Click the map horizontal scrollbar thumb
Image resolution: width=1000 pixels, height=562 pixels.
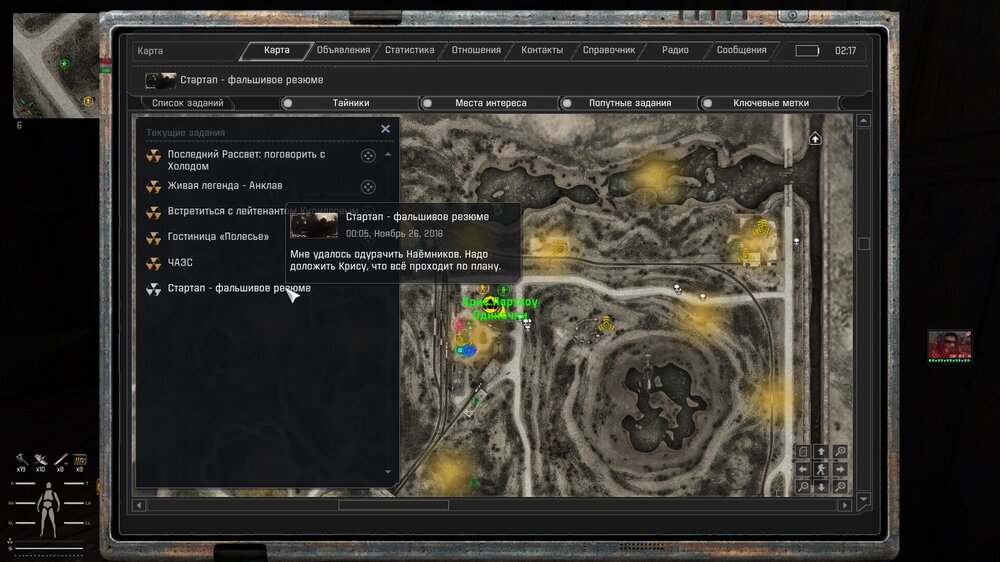coord(393,505)
